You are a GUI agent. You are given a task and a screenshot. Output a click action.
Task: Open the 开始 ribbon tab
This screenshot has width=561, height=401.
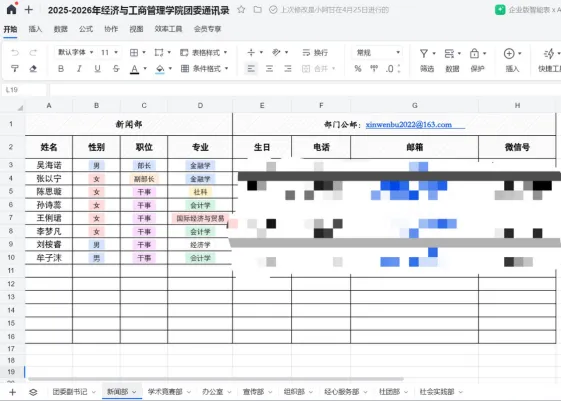click(10, 29)
